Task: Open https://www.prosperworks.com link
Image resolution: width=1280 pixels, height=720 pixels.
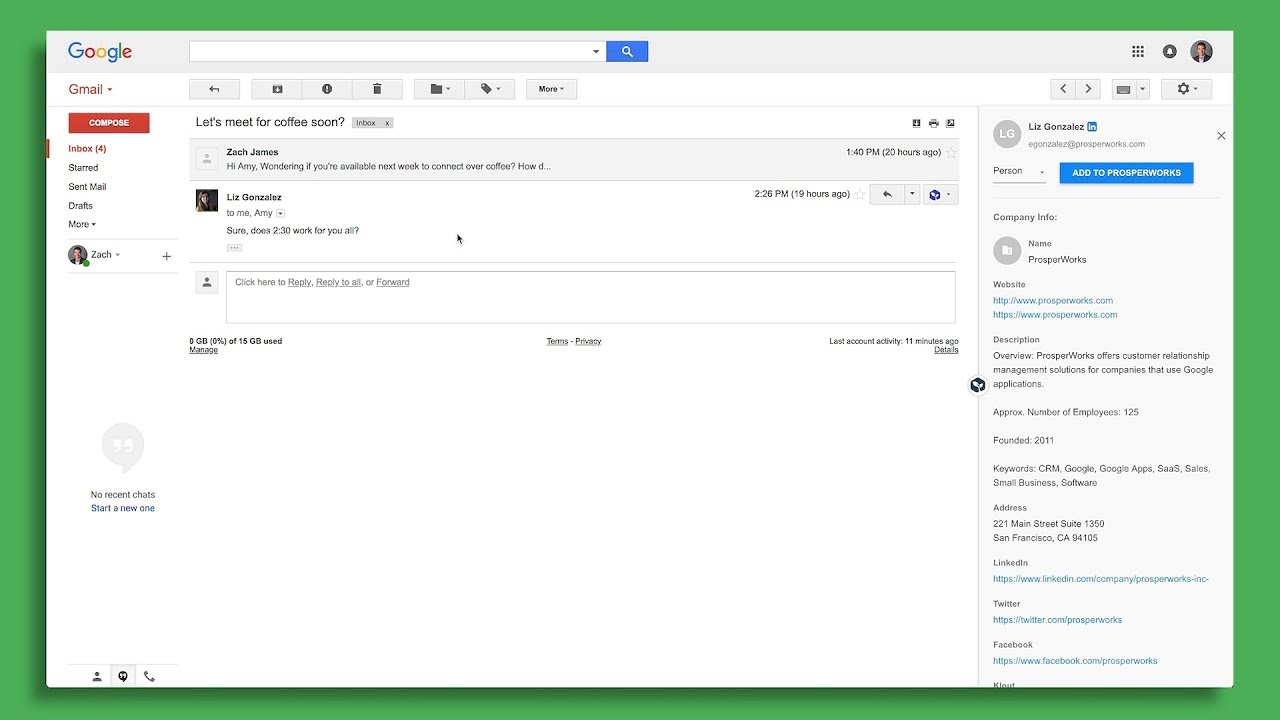Action: (1055, 314)
